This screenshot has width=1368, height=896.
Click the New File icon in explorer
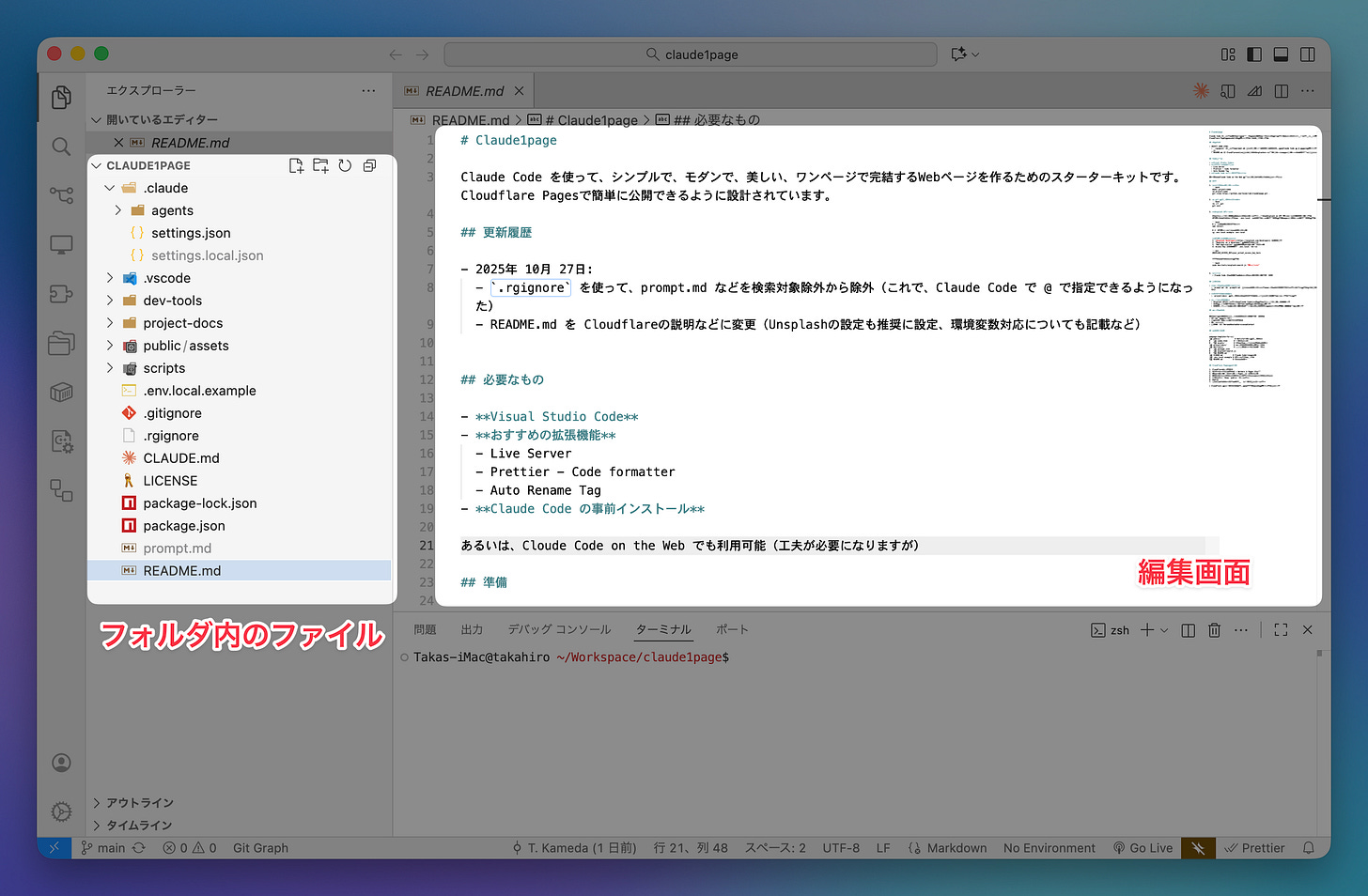pos(296,165)
